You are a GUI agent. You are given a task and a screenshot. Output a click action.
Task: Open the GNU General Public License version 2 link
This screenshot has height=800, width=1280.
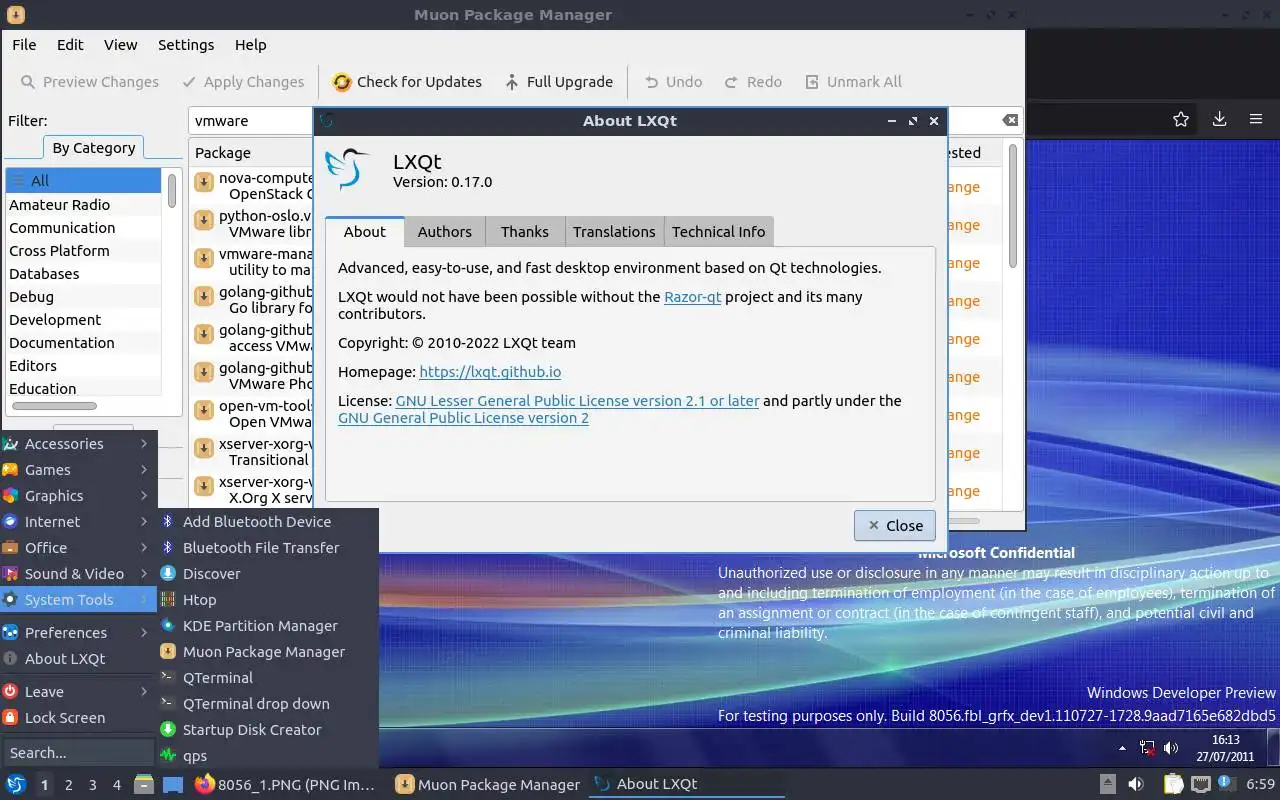(463, 417)
